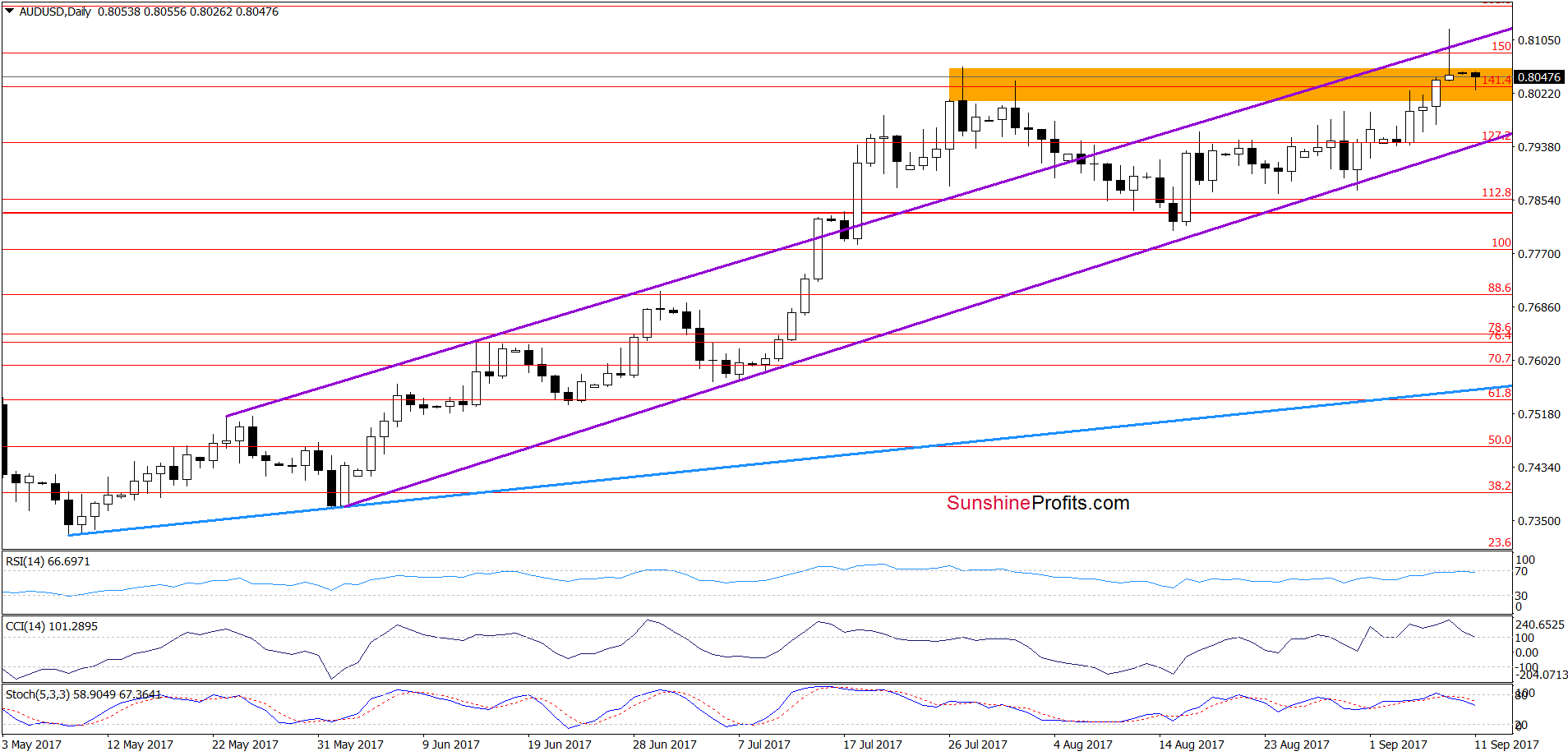Click the 14 Aug 2017 date label
The width and height of the screenshot is (1568, 756).
click(x=1192, y=744)
